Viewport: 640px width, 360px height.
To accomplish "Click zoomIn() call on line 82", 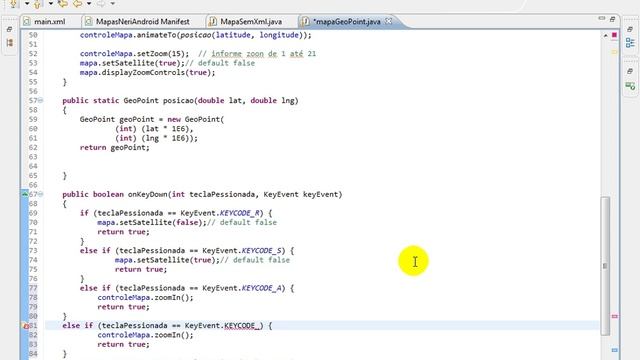I will coord(172,335).
